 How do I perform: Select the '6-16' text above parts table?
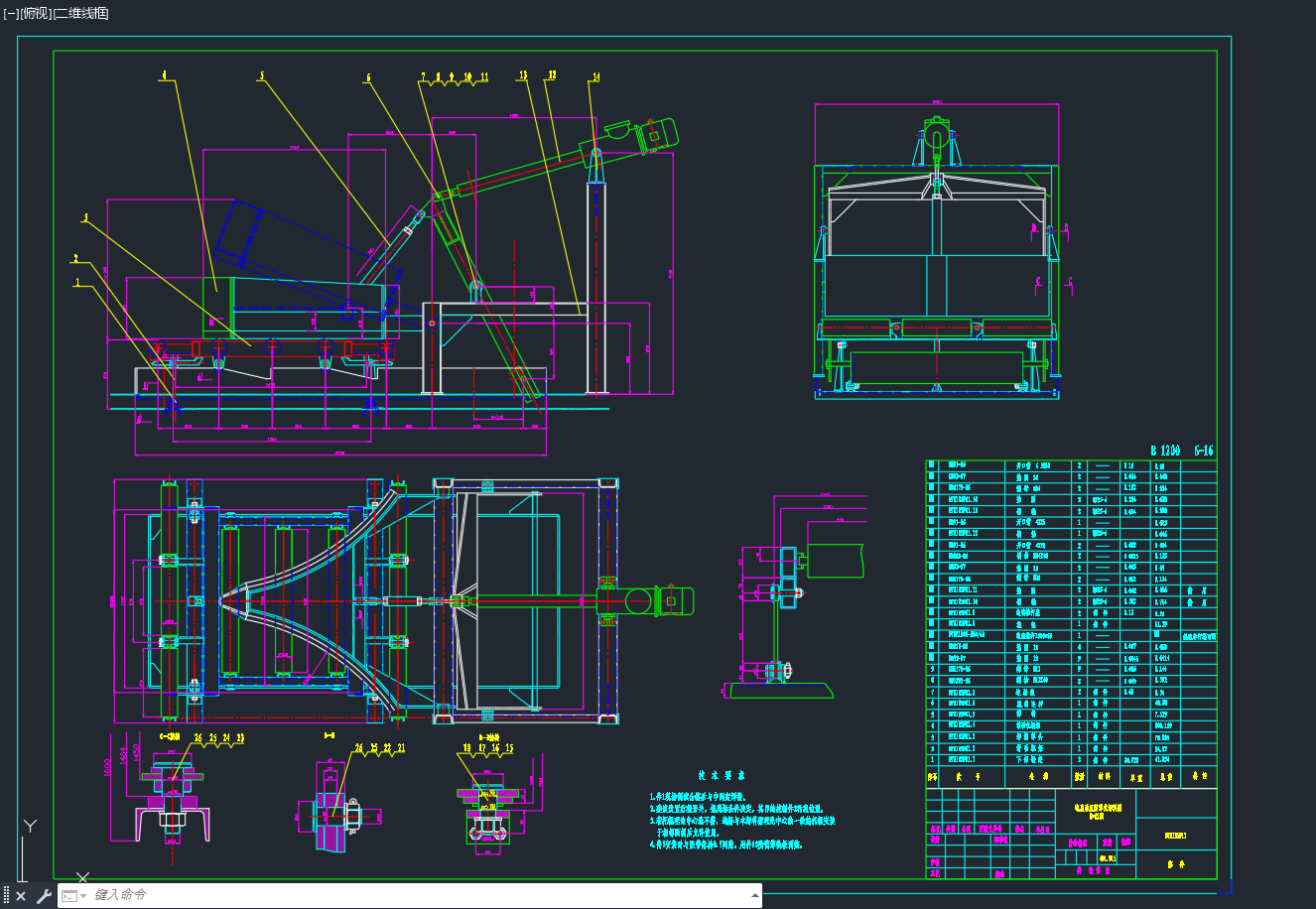click(x=1204, y=451)
